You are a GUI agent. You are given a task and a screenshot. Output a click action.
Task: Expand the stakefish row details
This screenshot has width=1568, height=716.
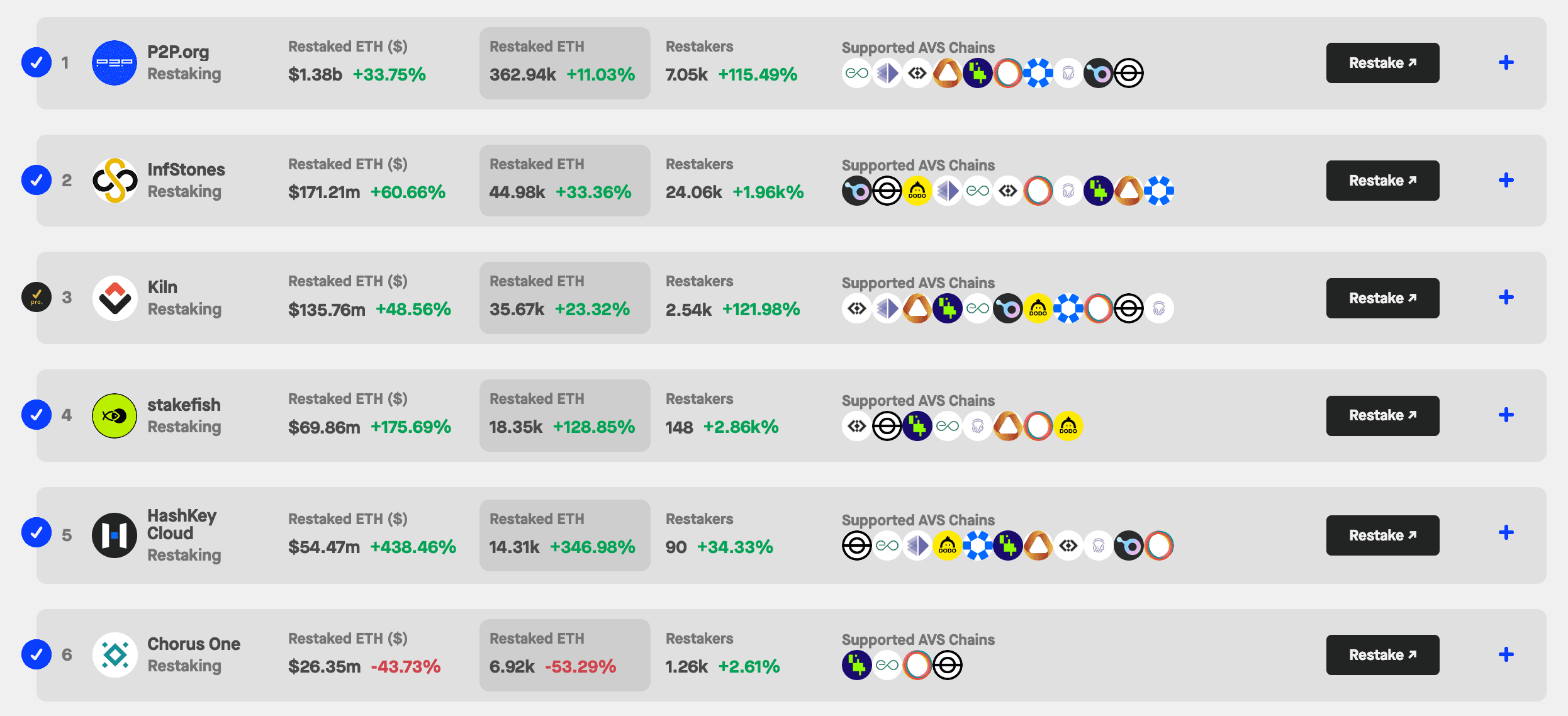click(x=1506, y=415)
